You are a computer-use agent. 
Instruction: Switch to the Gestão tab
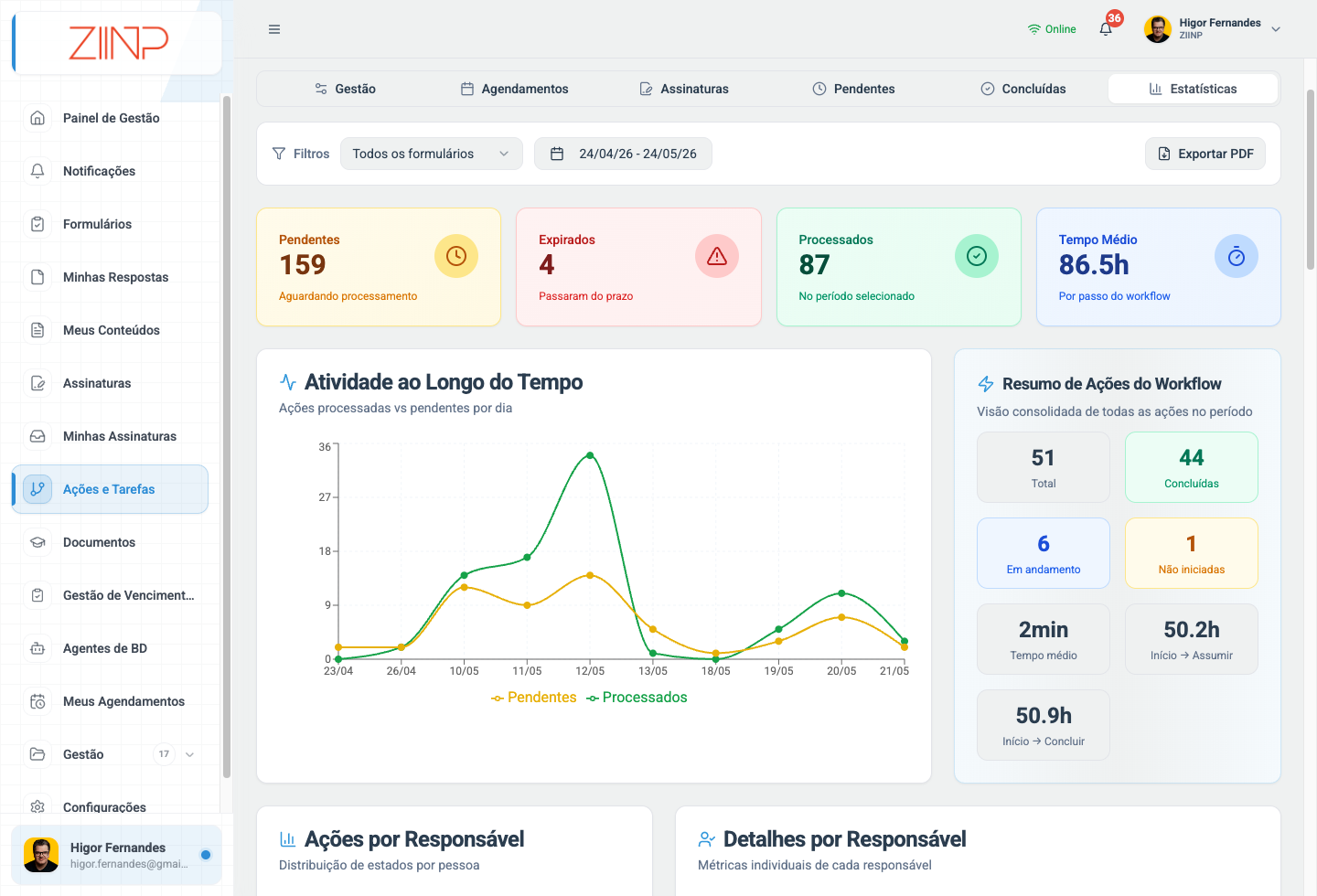pos(345,89)
